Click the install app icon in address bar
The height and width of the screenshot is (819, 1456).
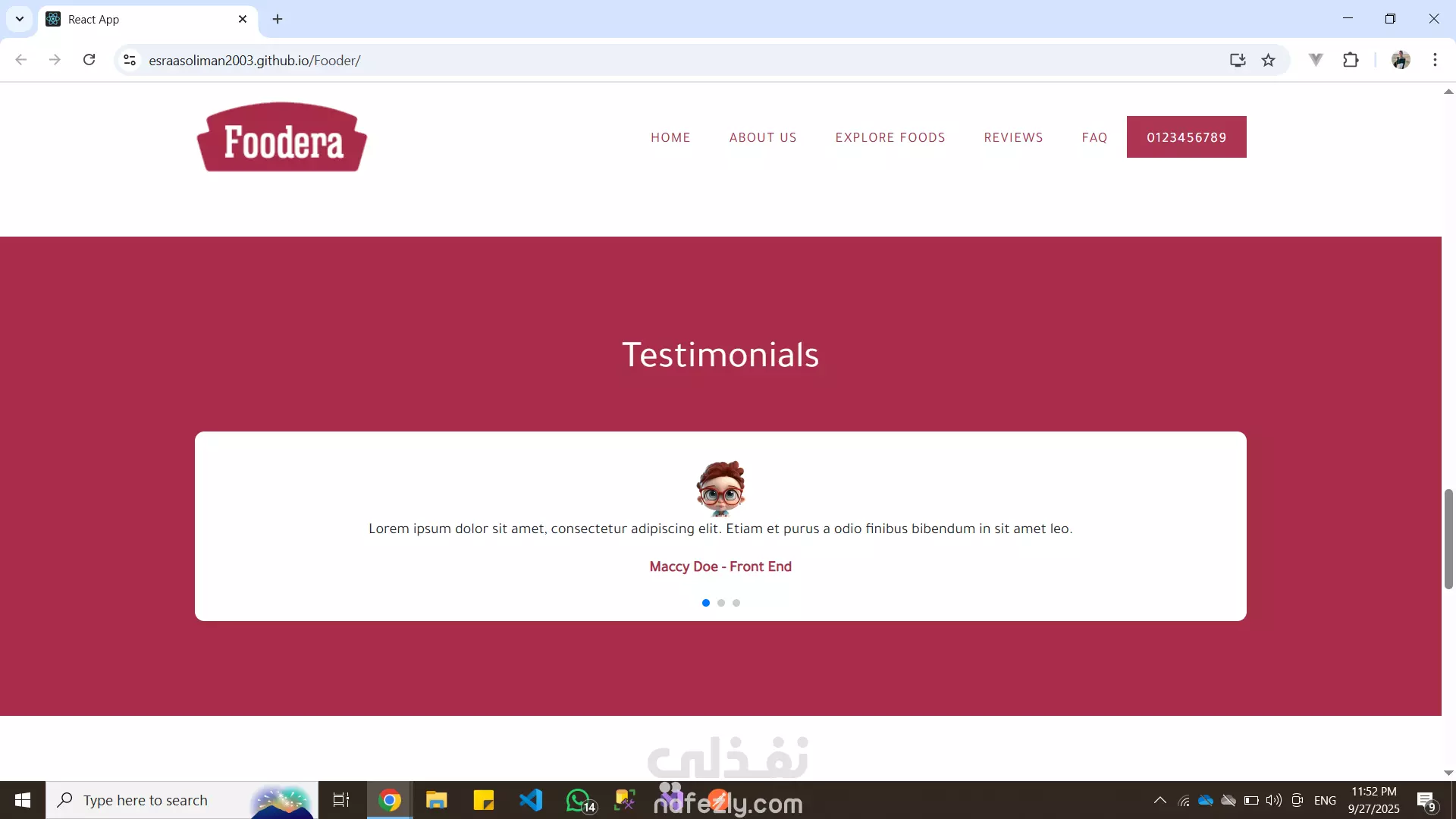pyautogui.click(x=1238, y=60)
